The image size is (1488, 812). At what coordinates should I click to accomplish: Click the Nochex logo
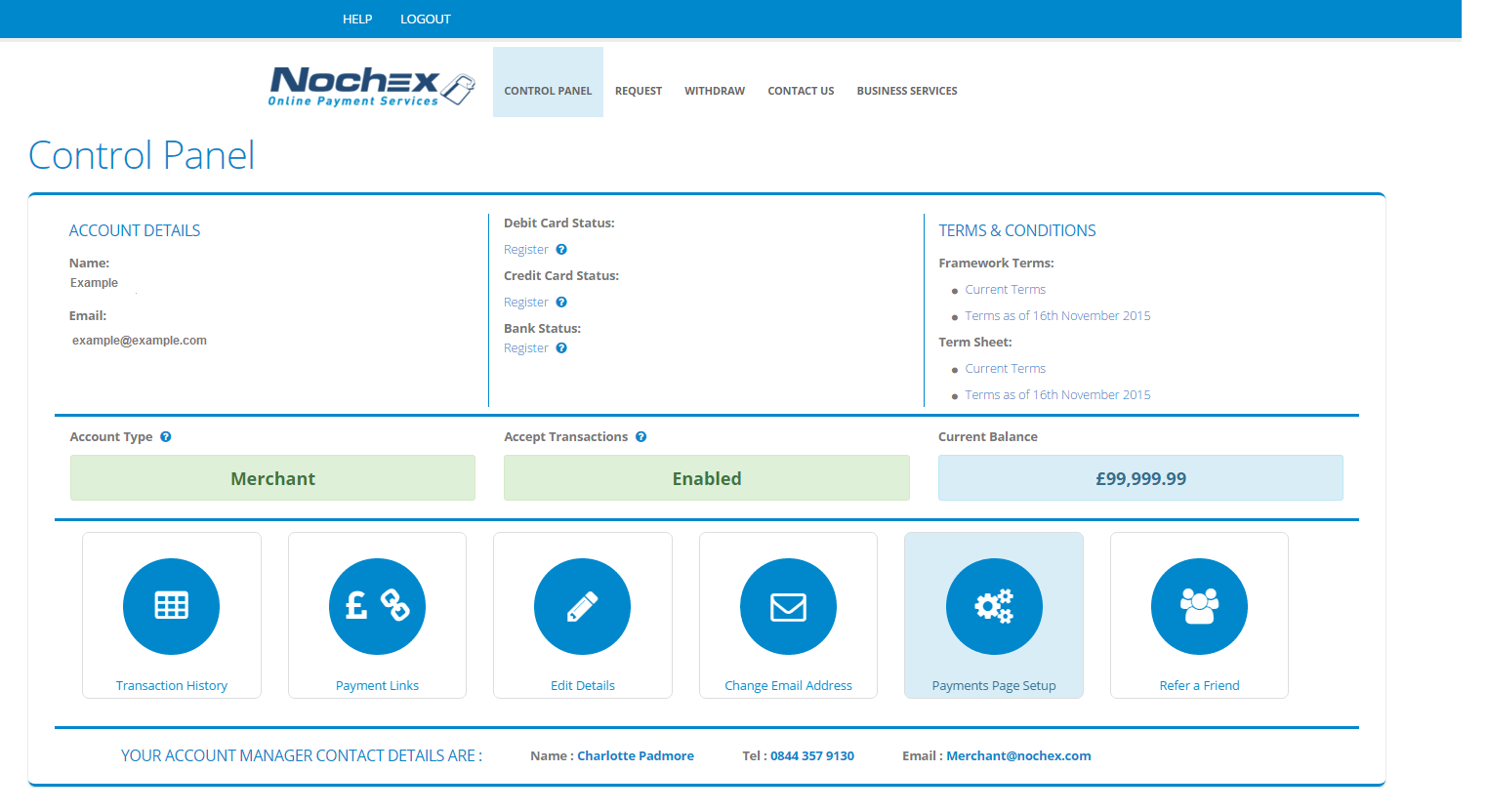pyautogui.click(x=372, y=86)
